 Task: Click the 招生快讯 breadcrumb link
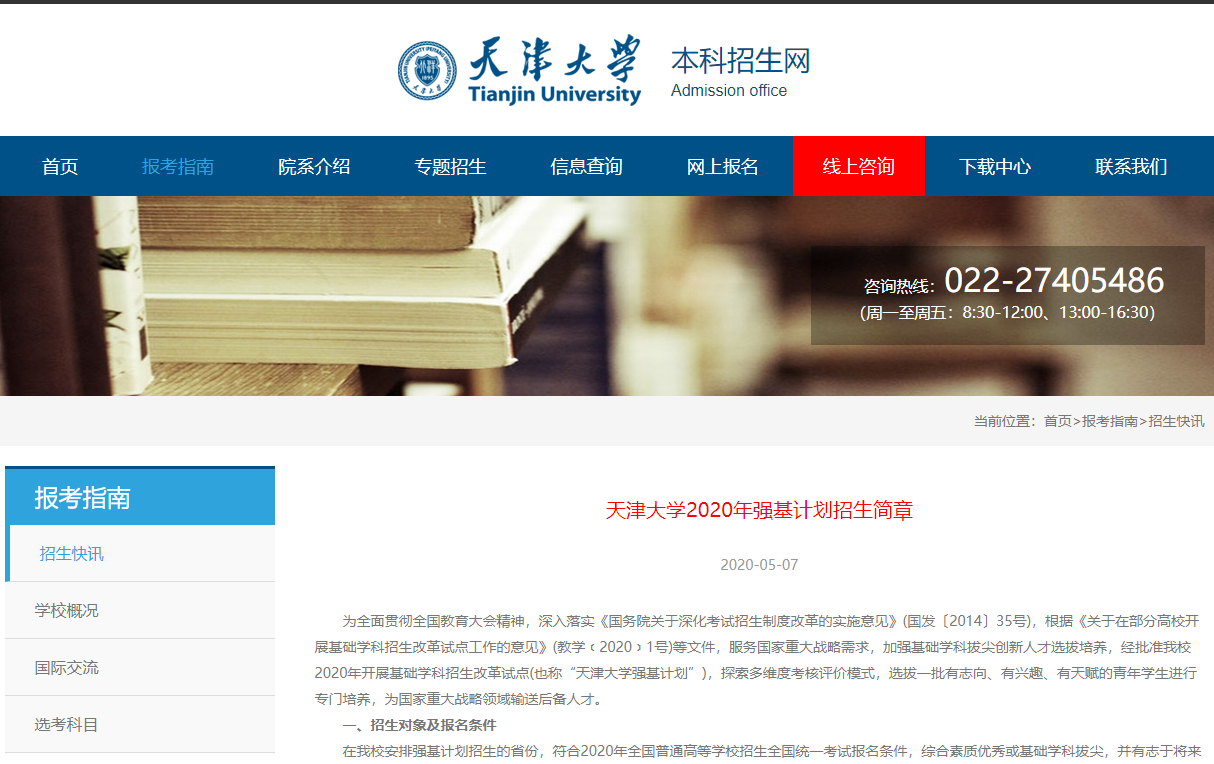1177,421
